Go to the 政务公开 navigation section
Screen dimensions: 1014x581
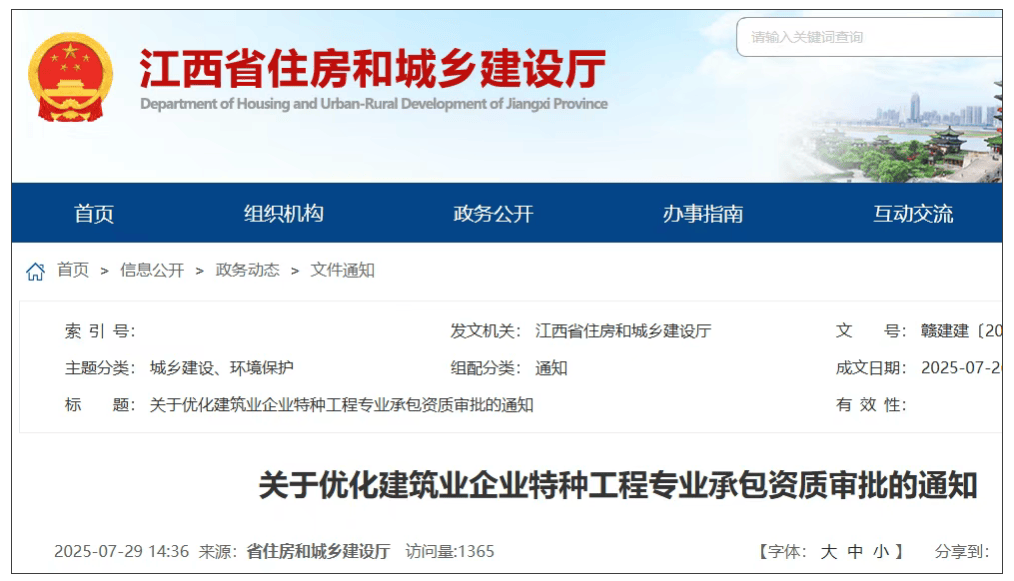point(493,214)
